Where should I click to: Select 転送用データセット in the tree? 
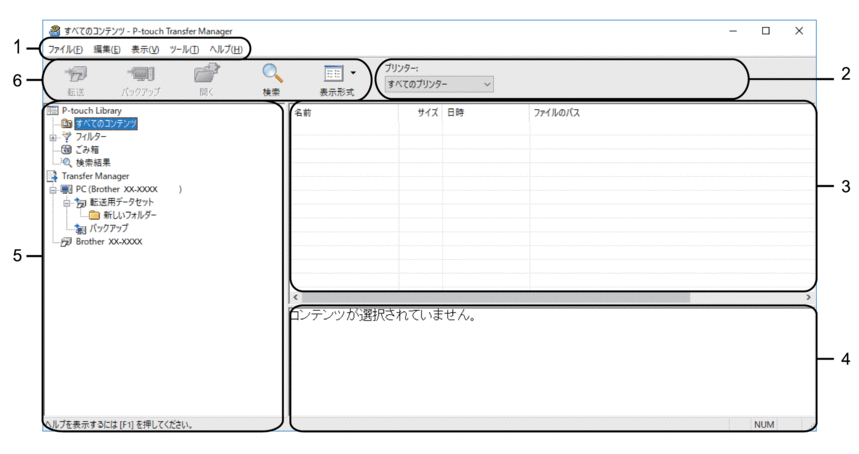click(122, 202)
